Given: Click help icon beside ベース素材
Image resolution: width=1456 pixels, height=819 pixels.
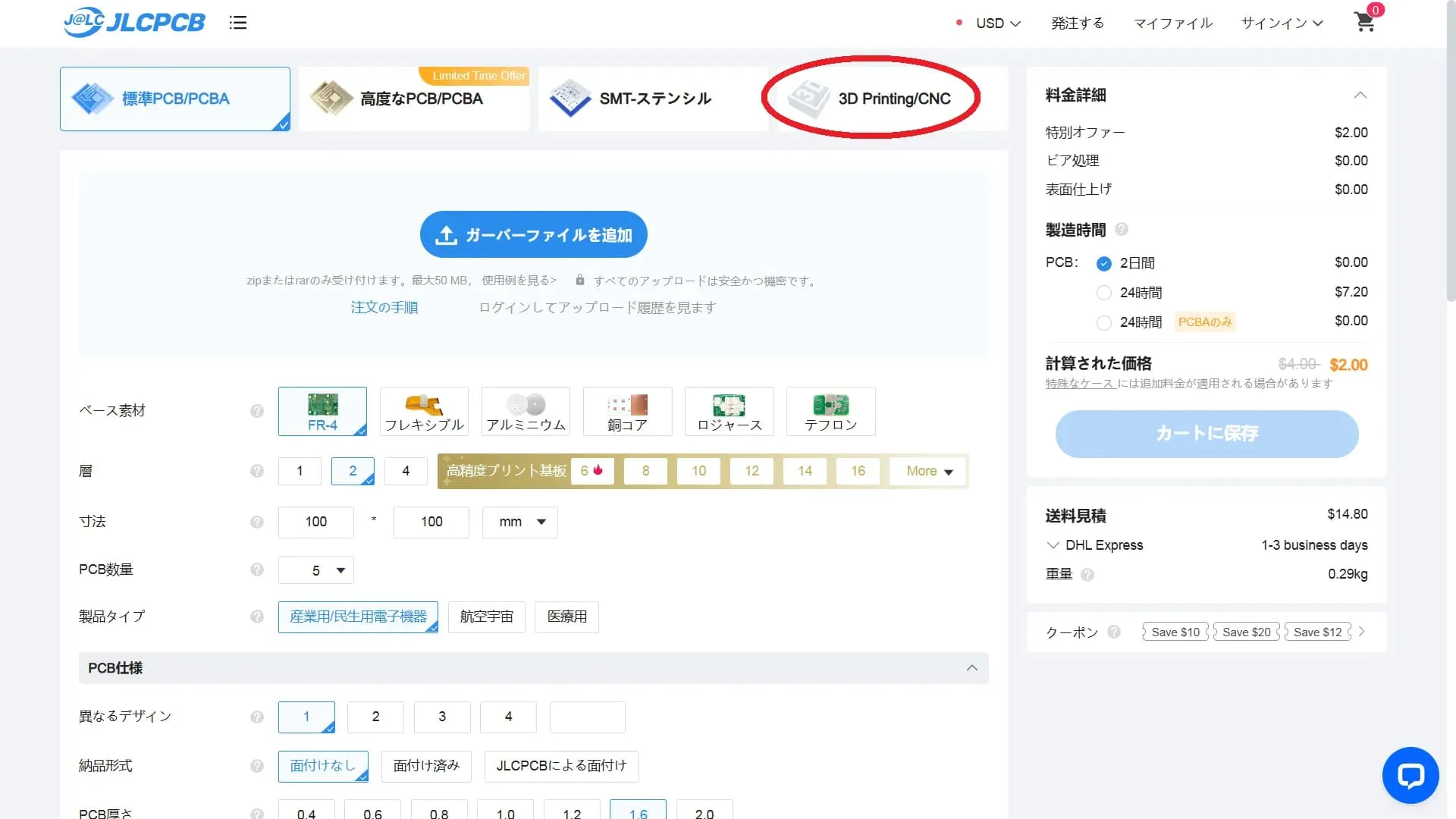Looking at the screenshot, I should click(x=257, y=411).
